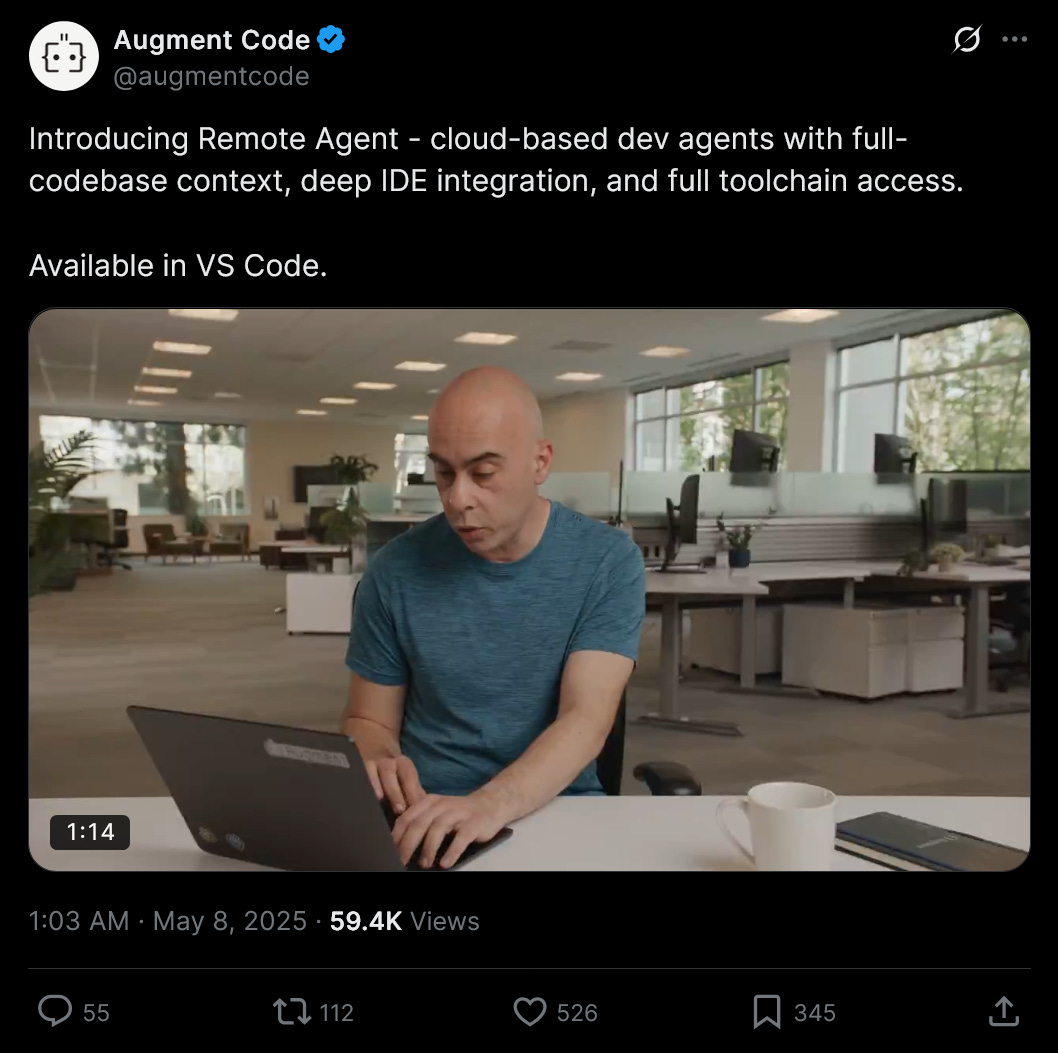Click the 526 likes count
The width and height of the screenshot is (1058, 1053).
pyautogui.click(x=577, y=1013)
